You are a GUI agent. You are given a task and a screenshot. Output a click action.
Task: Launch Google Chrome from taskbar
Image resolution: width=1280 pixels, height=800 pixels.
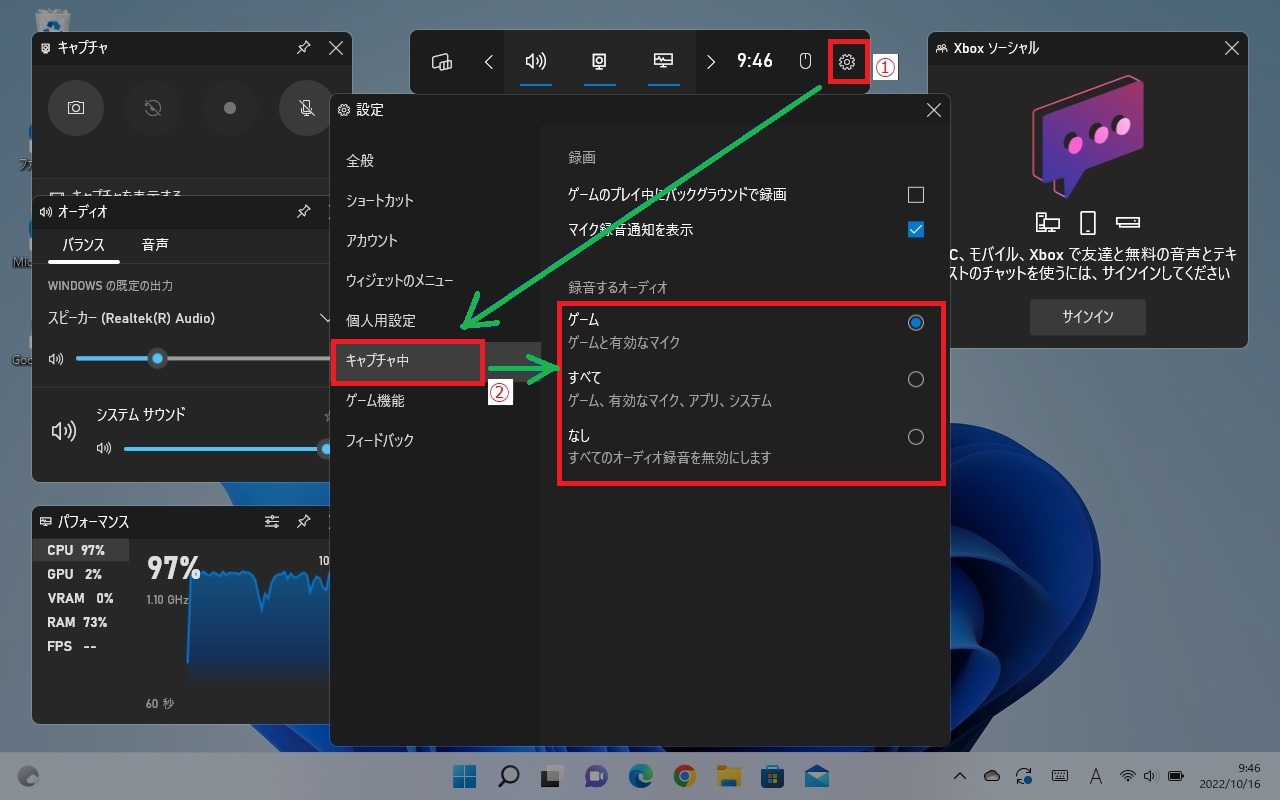coord(685,776)
